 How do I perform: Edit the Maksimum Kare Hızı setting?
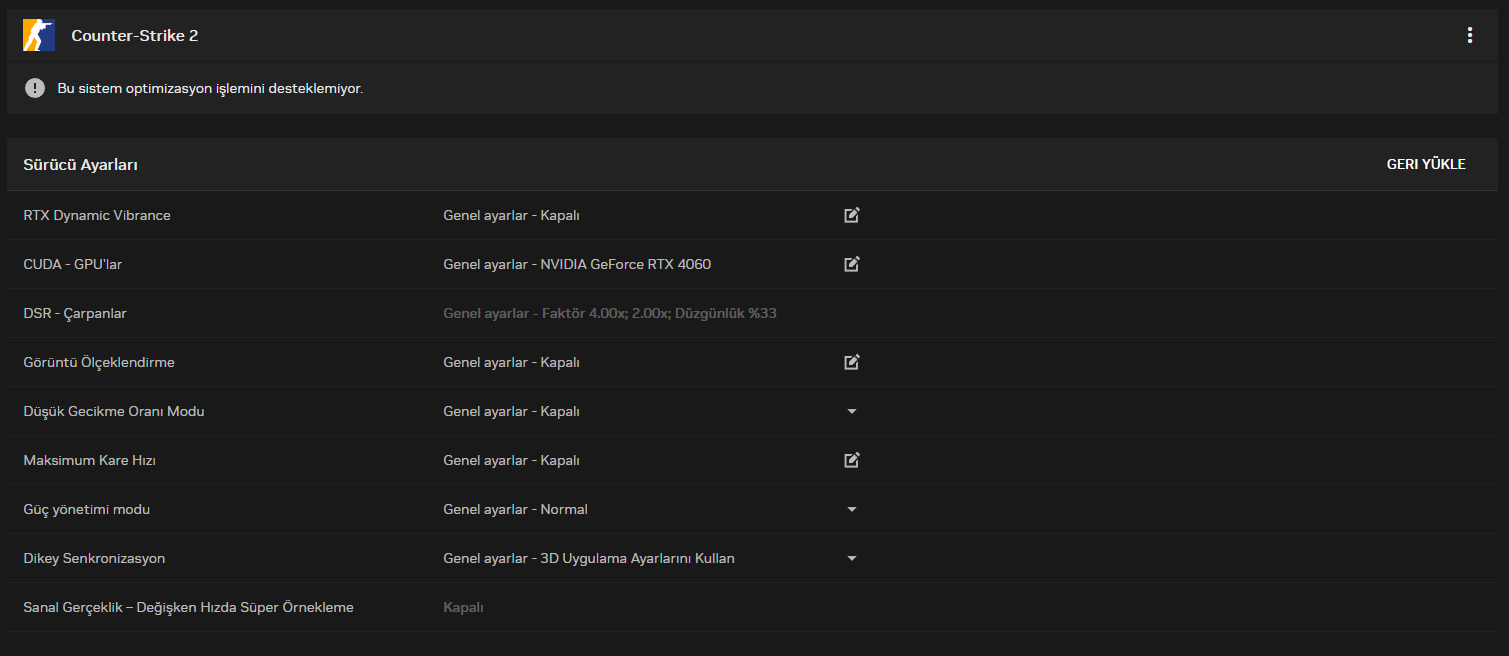[852, 460]
